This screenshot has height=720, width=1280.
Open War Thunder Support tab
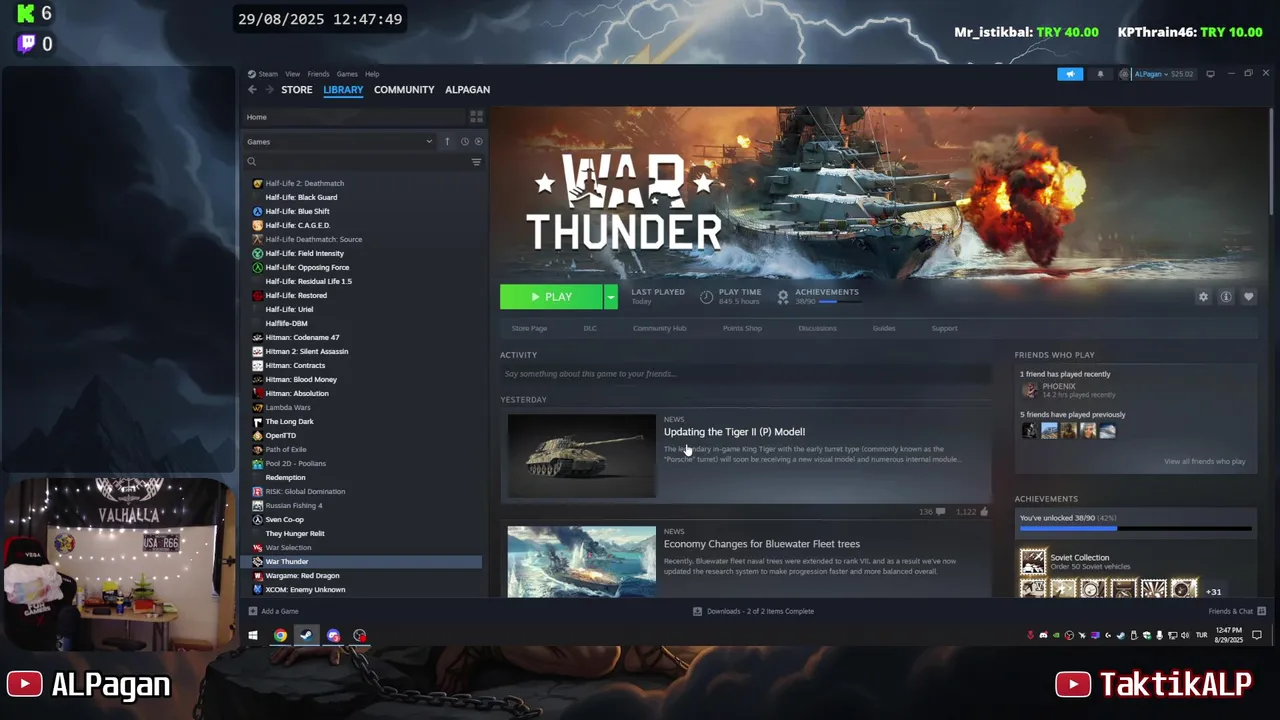pyautogui.click(x=944, y=328)
